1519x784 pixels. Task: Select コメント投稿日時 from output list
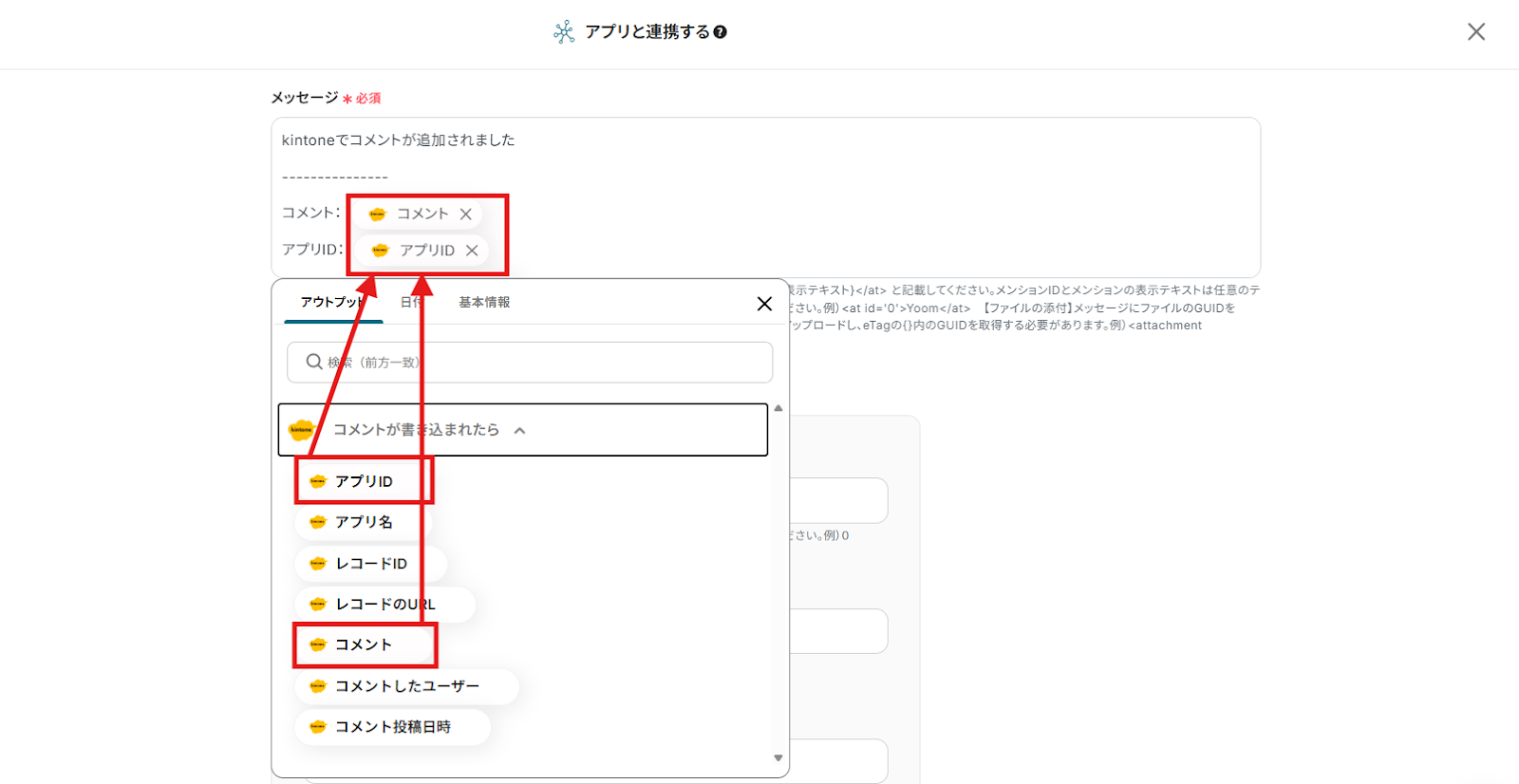coord(392,727)
